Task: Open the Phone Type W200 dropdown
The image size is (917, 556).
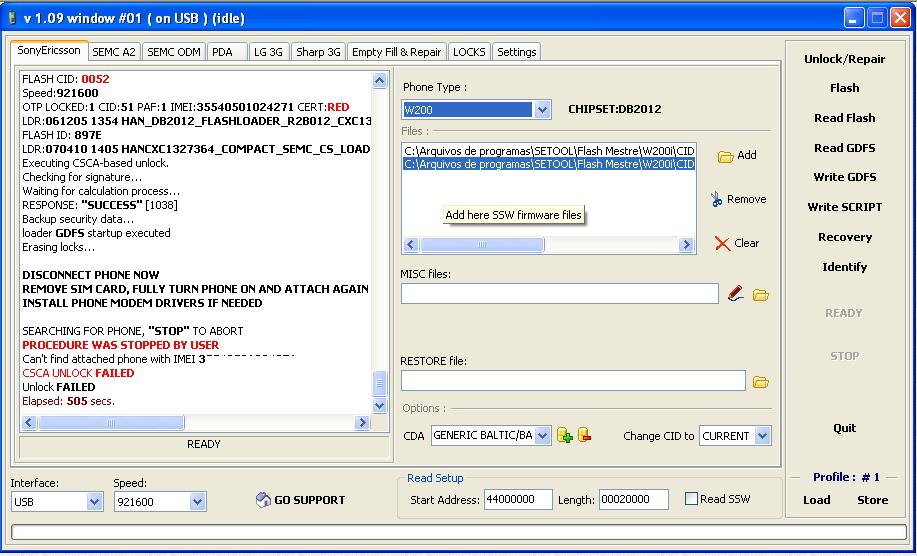Action: pos(542,109)
